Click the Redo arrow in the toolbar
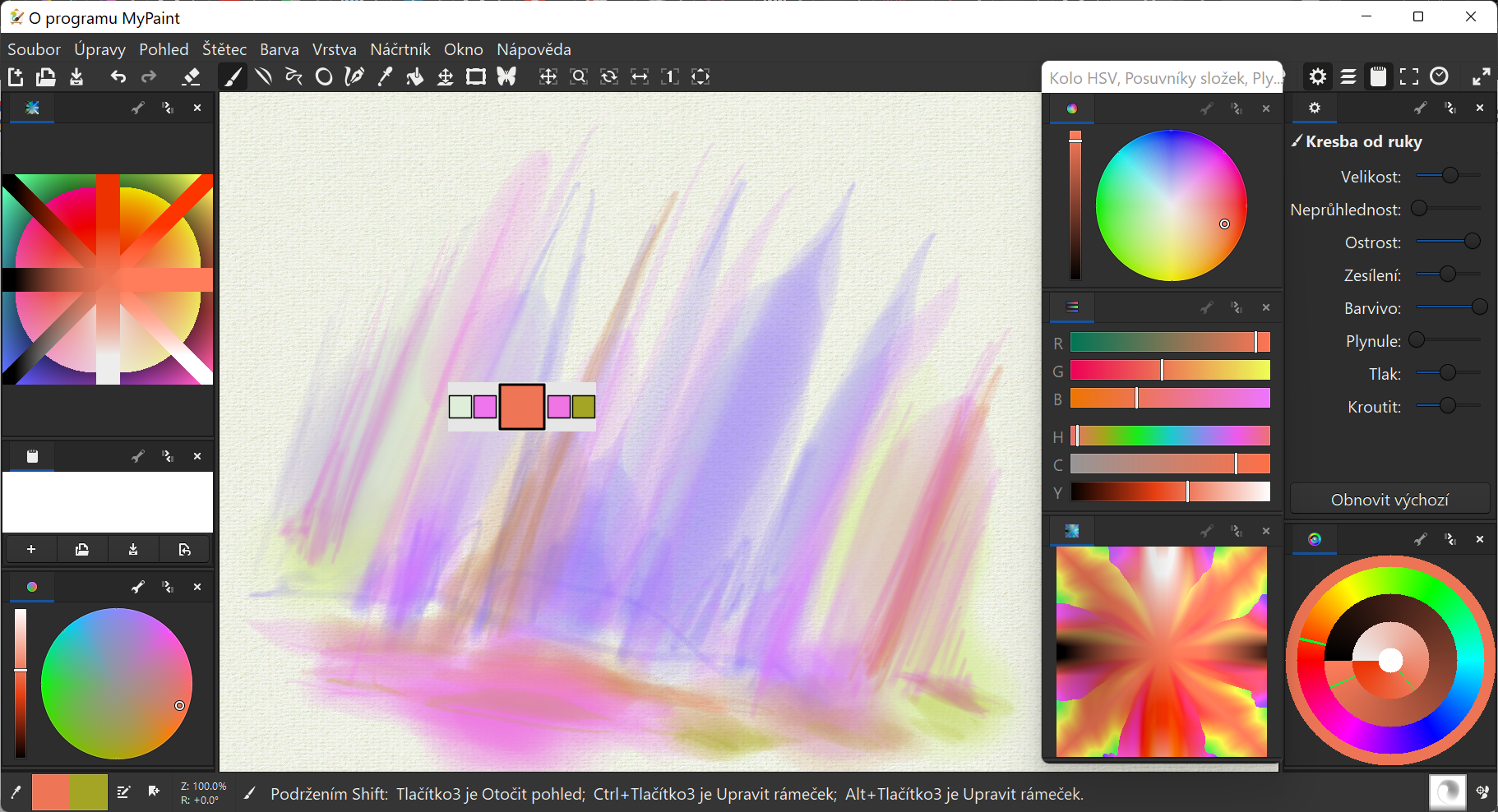The height and width of the screenshot is (812, 1498). point(149,77)
